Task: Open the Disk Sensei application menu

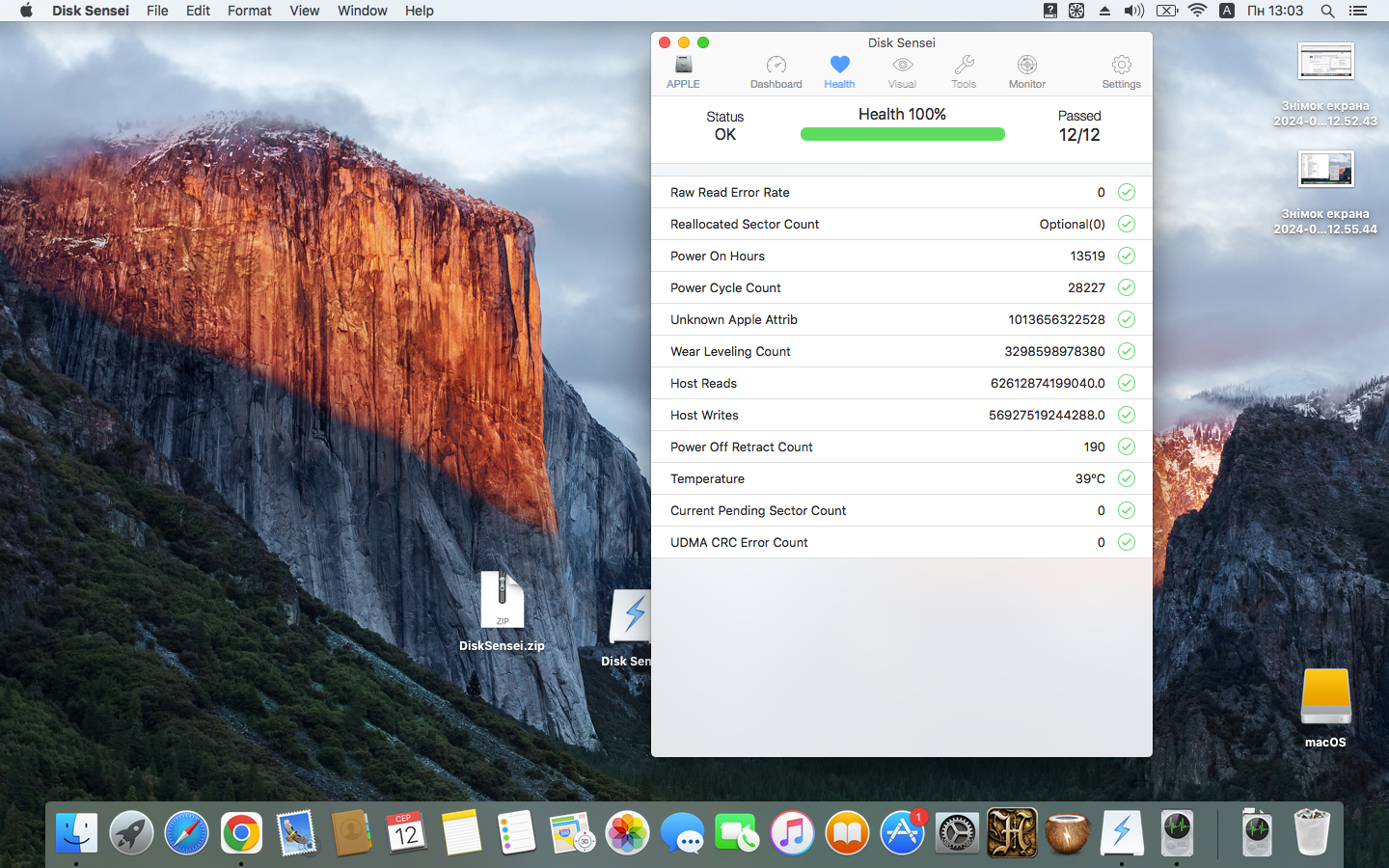Action: click(x=91, y=11)
